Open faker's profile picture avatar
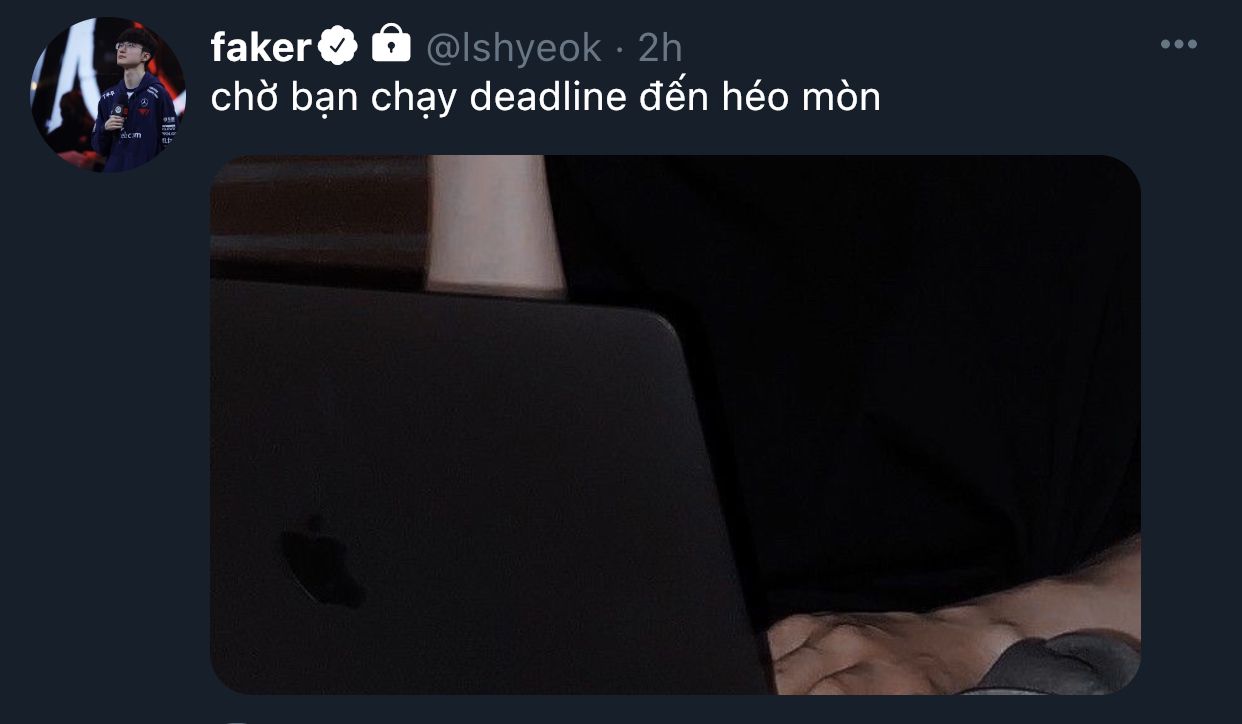Image resolution: width=1242 pixels, height=724 pixels. click(x=108, y=94)
